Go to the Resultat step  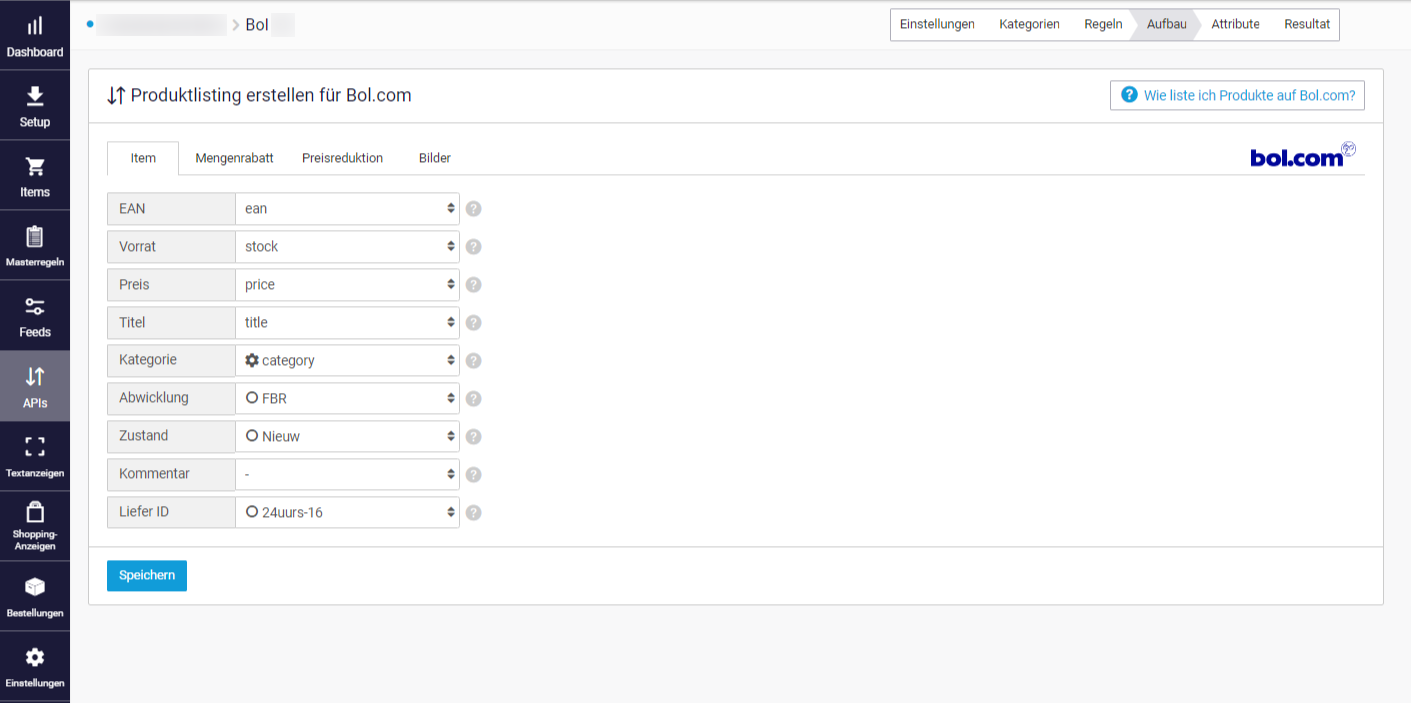(x=1307, y=25)
